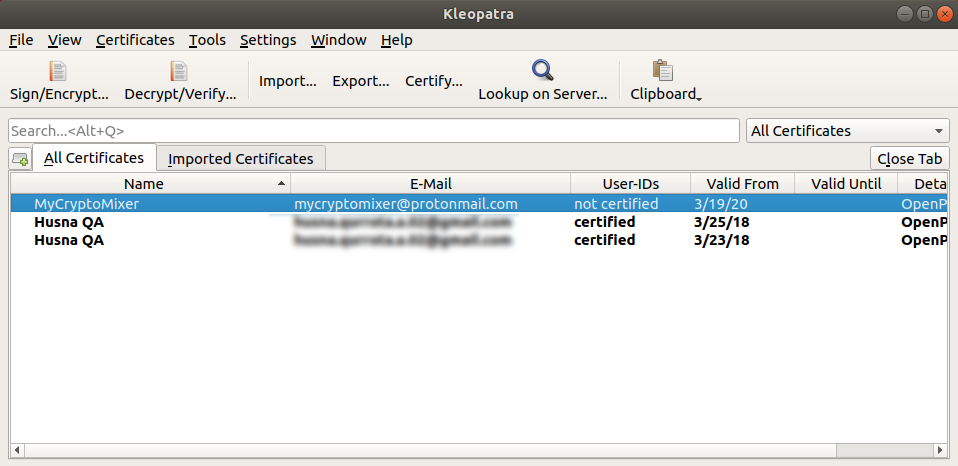Click the Close Tab button
This screenshot has width=958, height=466.
pos(910,159)
